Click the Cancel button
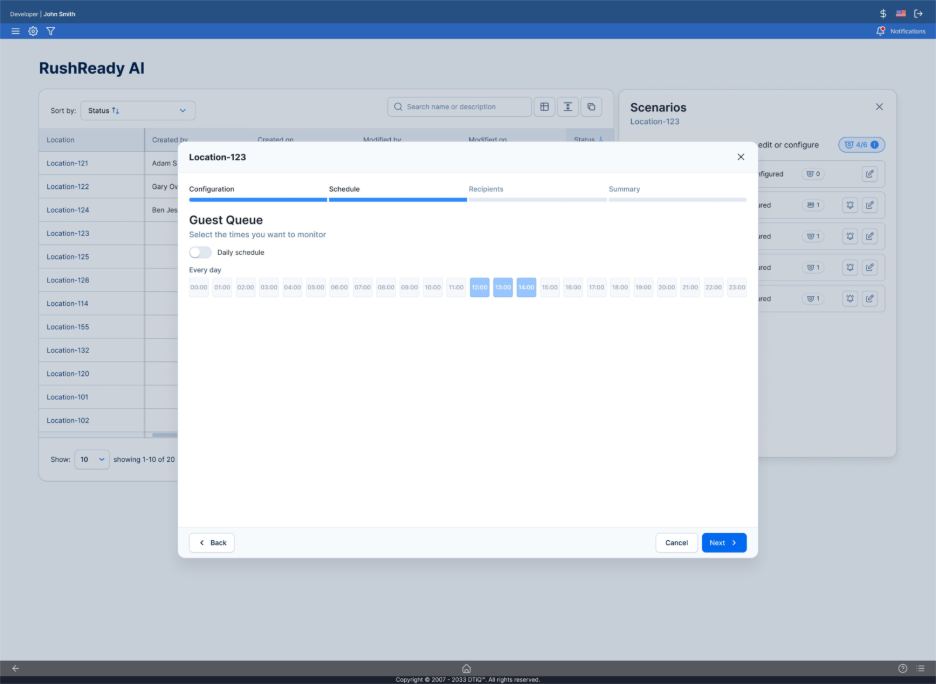The height and width of the screenshot is (684, 936). (676, 543)
